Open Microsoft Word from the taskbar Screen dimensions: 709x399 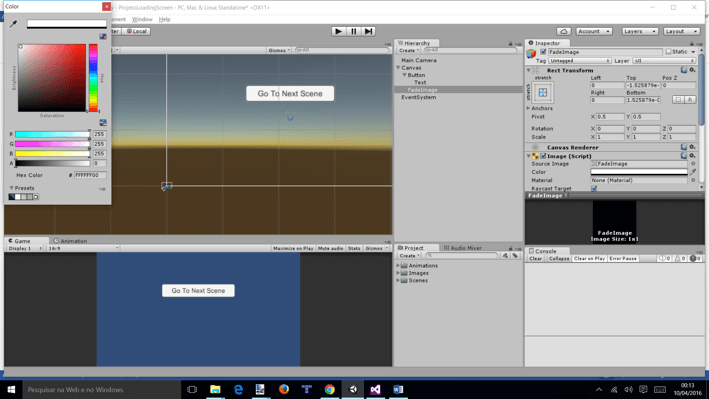point(398,389)
